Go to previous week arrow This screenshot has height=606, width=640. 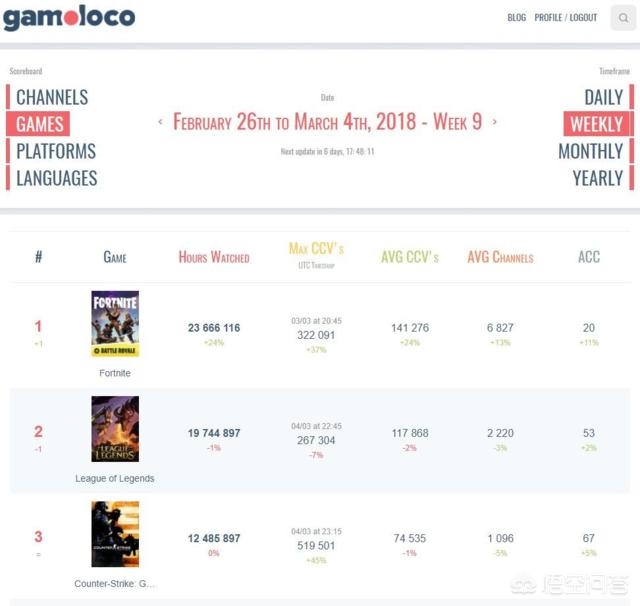pos(160,122)
